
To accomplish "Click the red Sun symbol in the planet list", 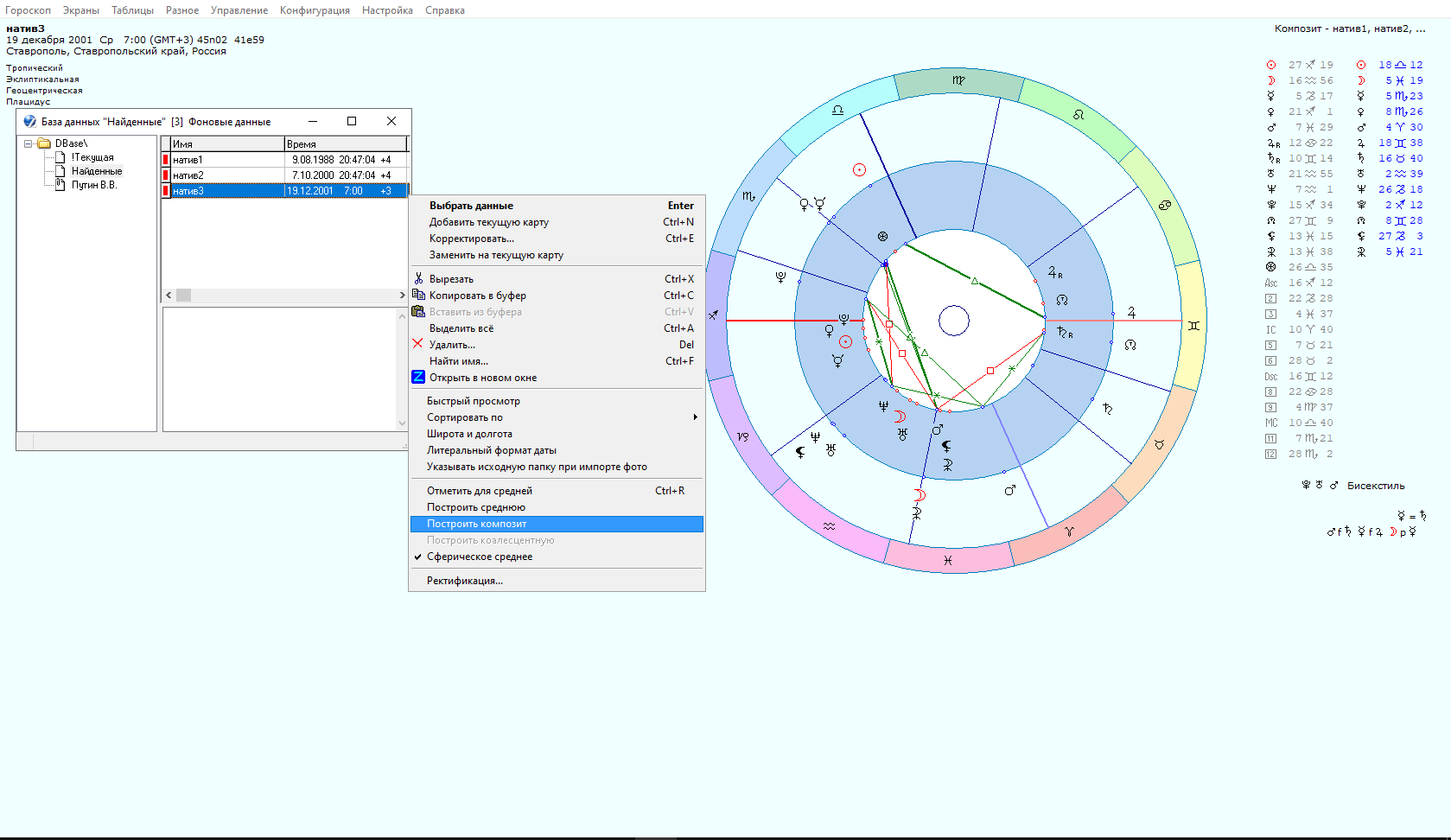I will [1270, 65].
